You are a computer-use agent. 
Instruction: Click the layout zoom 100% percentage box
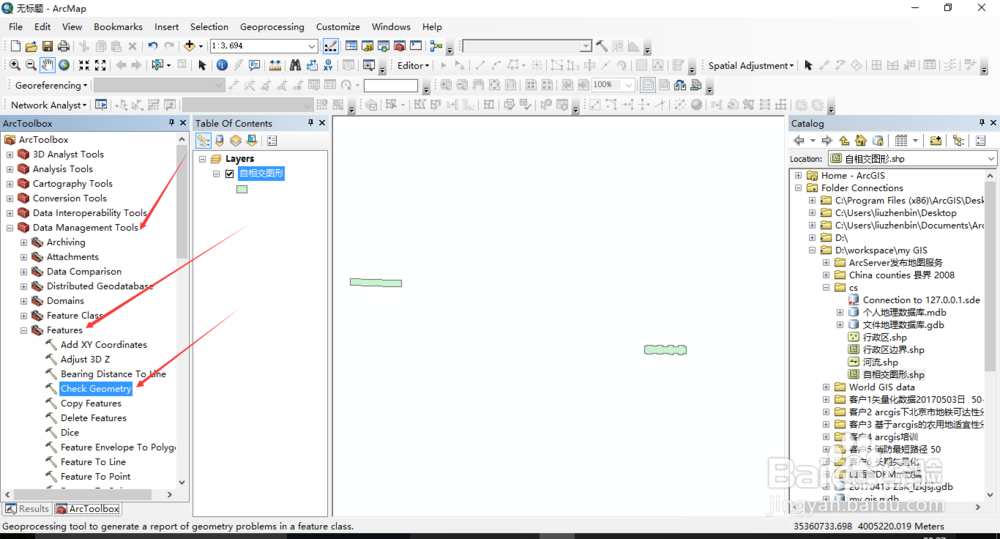point(614,84)
